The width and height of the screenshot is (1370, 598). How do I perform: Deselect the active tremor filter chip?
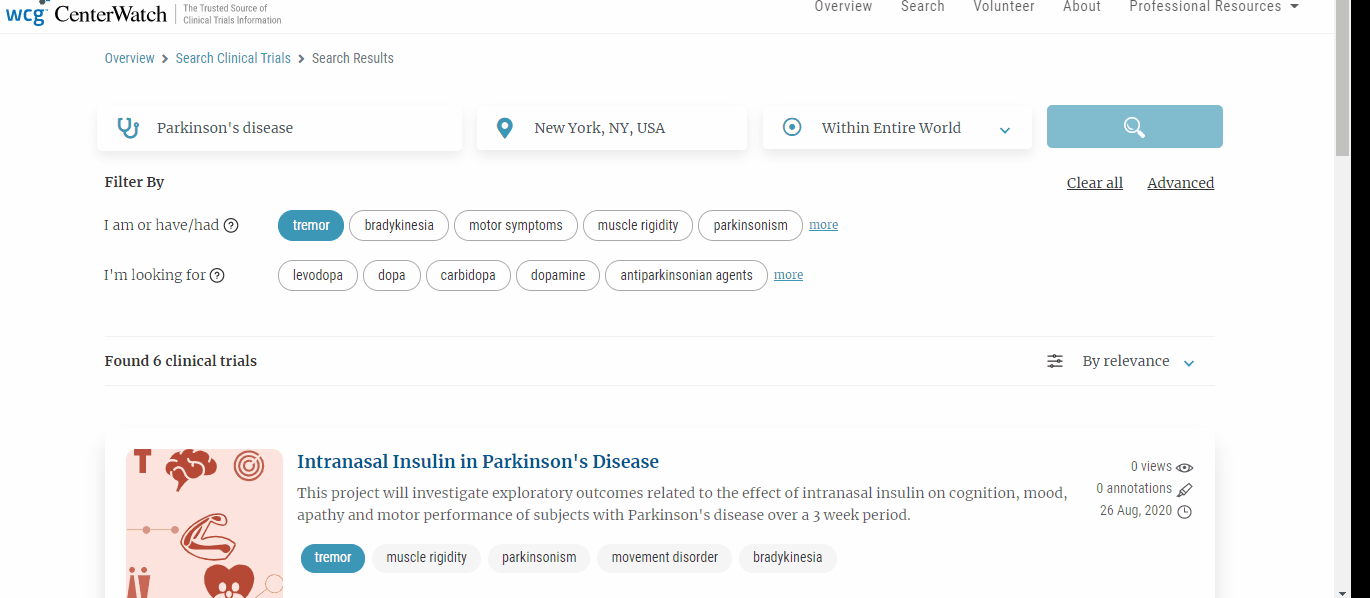point(311,225)
